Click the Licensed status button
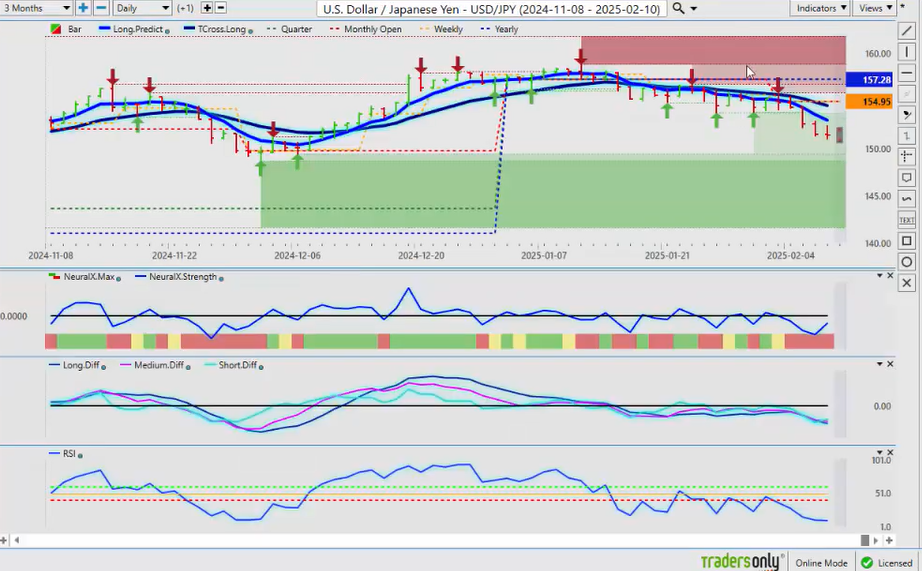922x571 pixels. 886,563
